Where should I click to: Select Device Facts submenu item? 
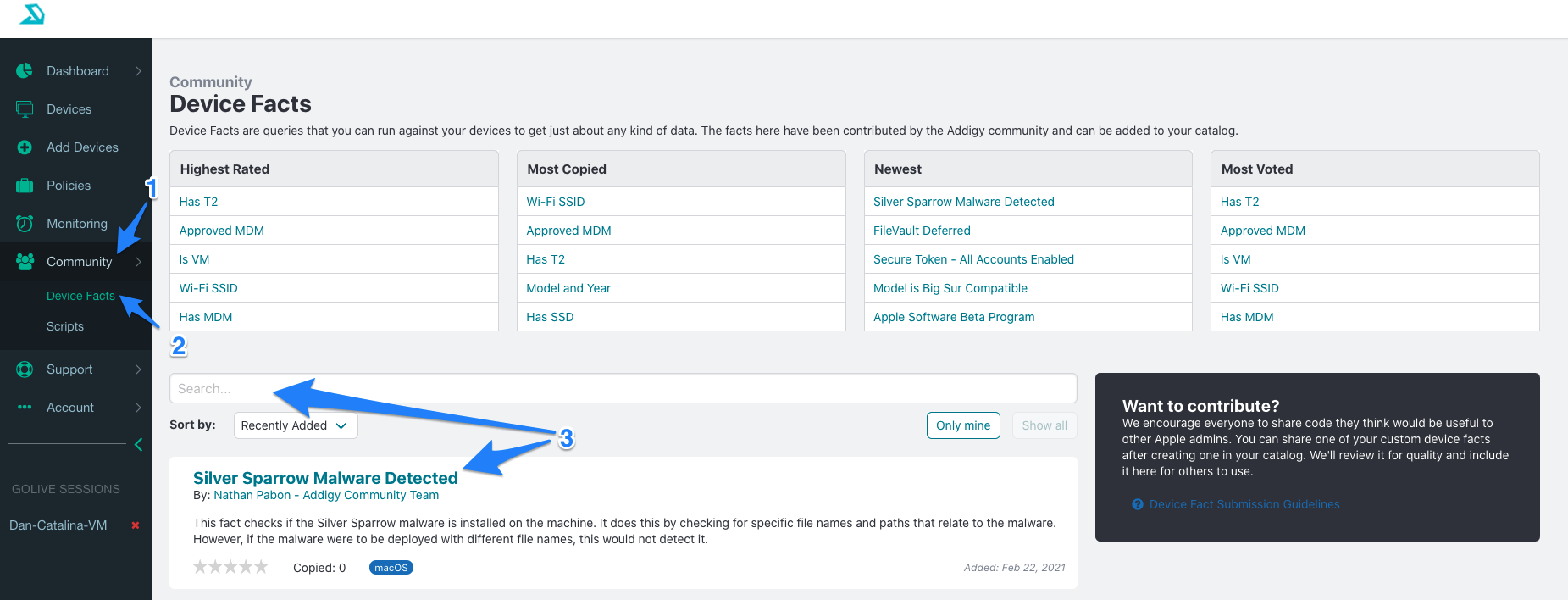pos(80,296)
